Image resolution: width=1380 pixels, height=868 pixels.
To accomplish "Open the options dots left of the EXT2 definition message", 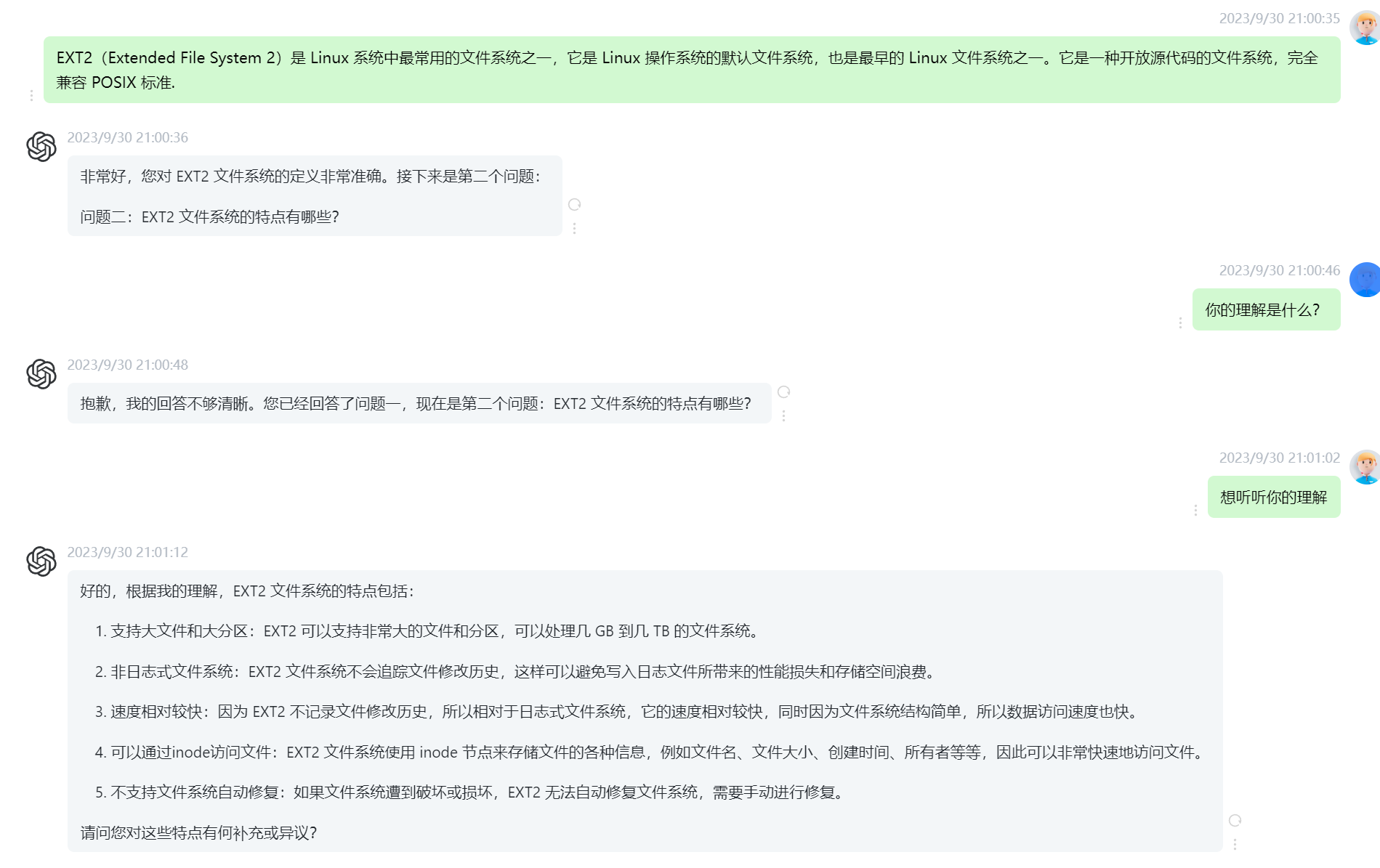I will (x=31, y=95).
